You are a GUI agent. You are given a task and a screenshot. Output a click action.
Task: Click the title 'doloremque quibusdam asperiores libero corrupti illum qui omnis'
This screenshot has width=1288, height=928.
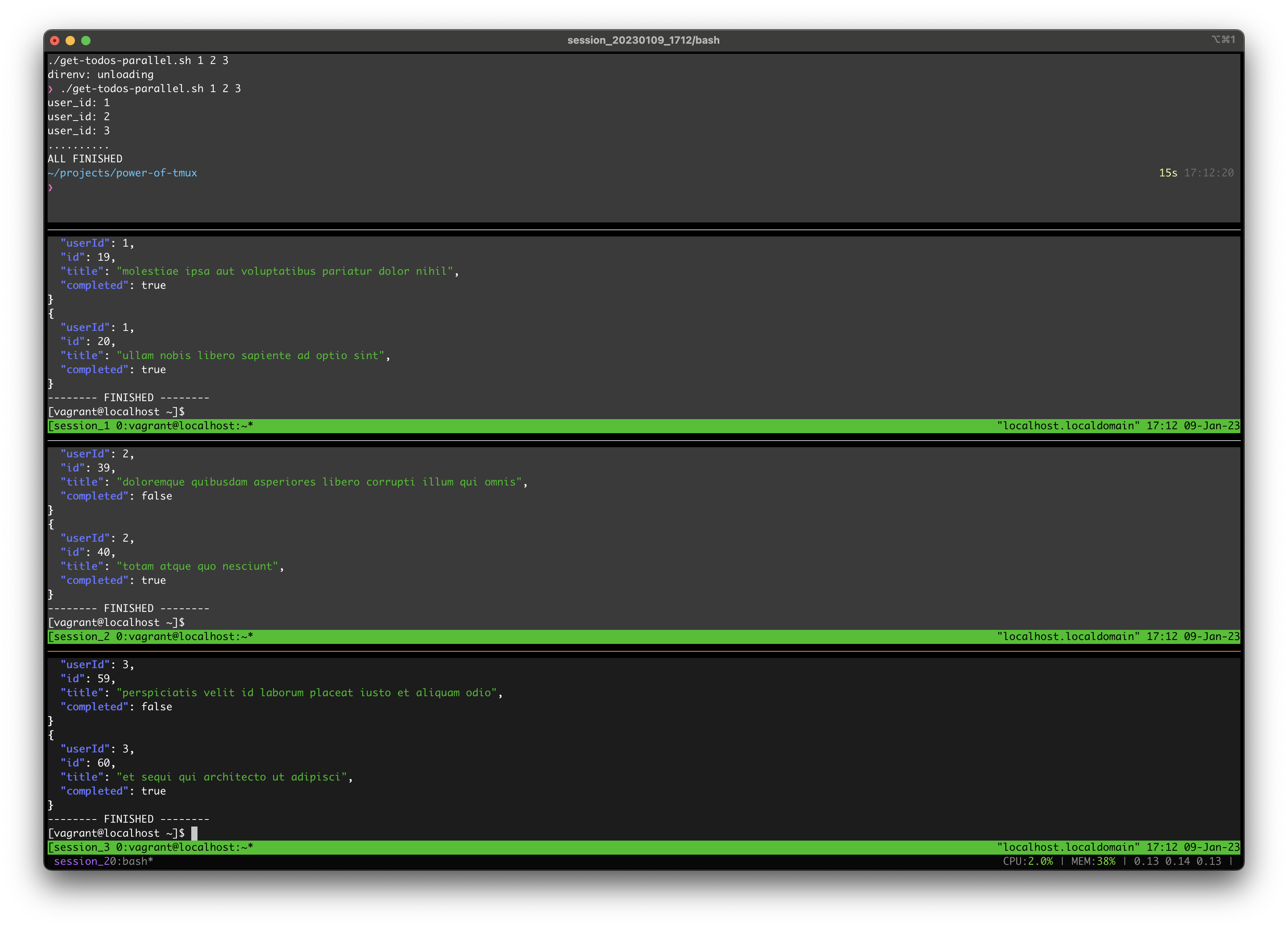click(x=319, y=482)
